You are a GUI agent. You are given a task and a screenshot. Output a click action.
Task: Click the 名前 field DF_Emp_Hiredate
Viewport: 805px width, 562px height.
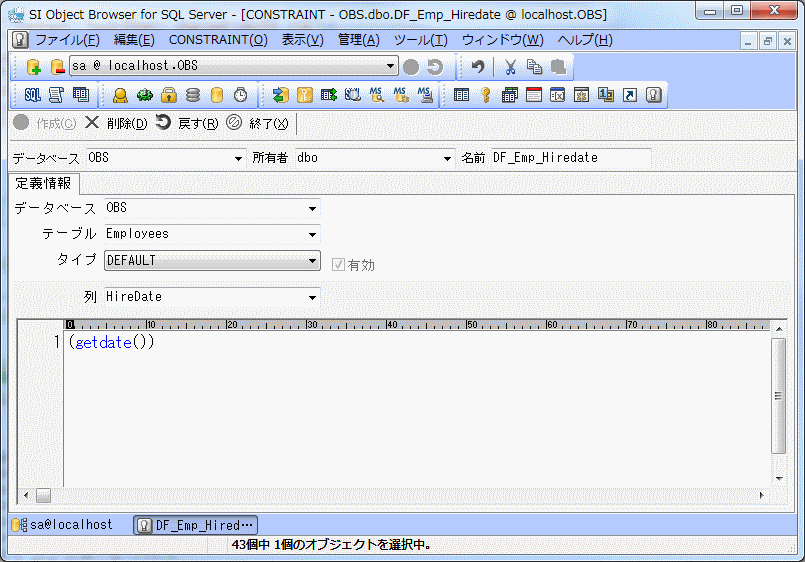tap(569, 158)
